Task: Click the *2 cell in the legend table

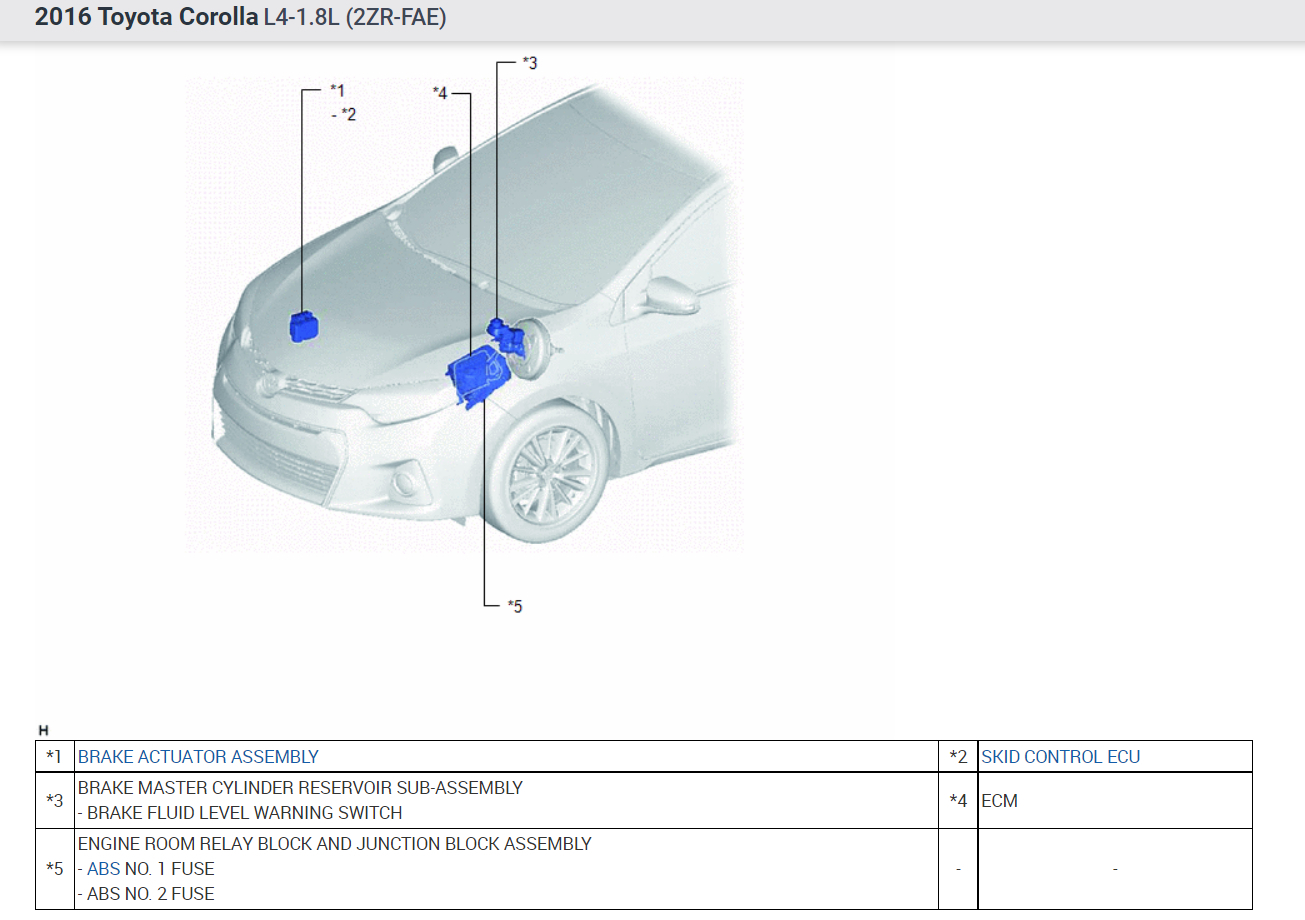Action: [x=958, y=757]
